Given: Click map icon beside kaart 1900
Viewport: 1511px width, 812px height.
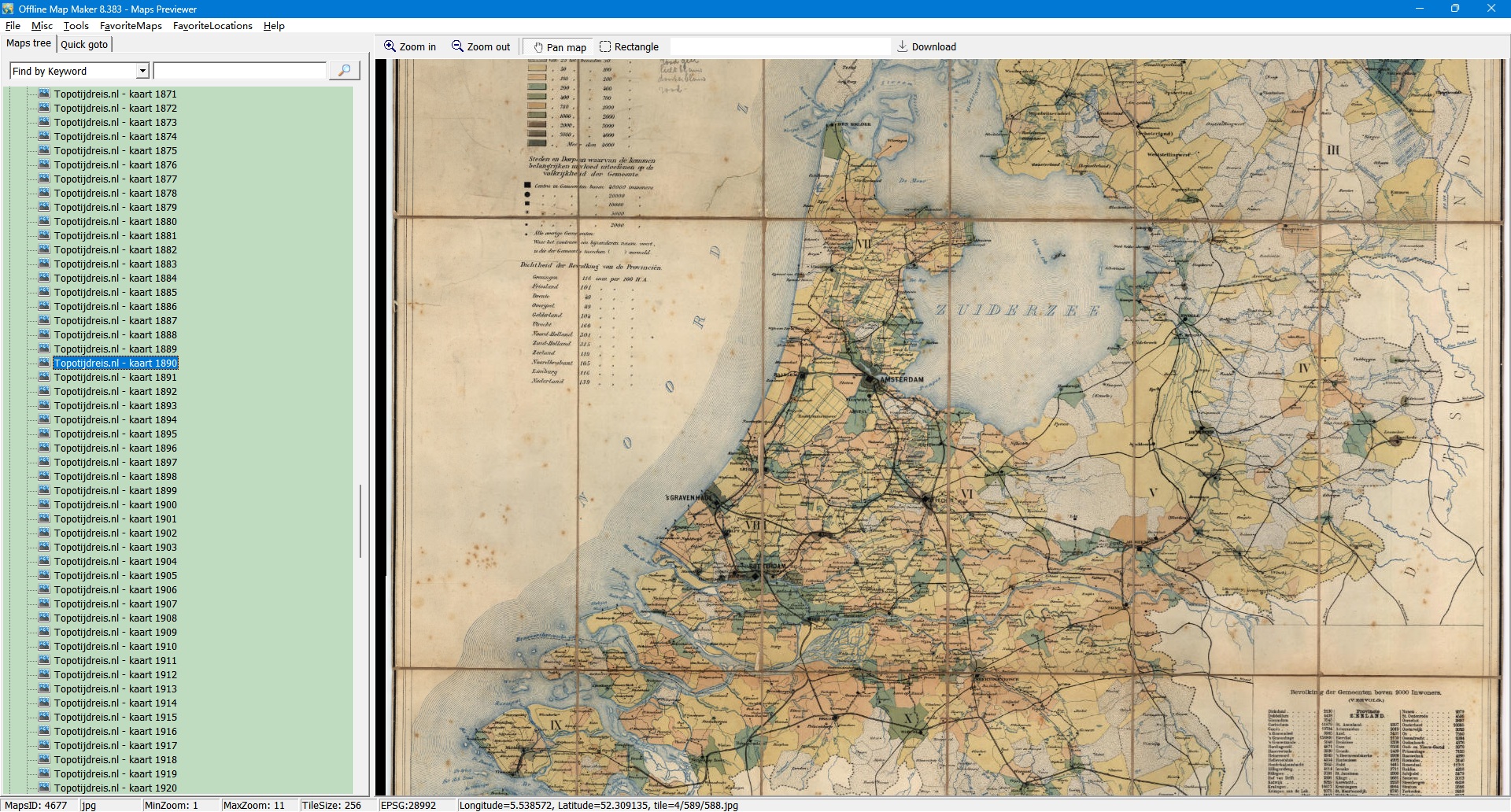Looking at the screenshot, I should point(45,504).
